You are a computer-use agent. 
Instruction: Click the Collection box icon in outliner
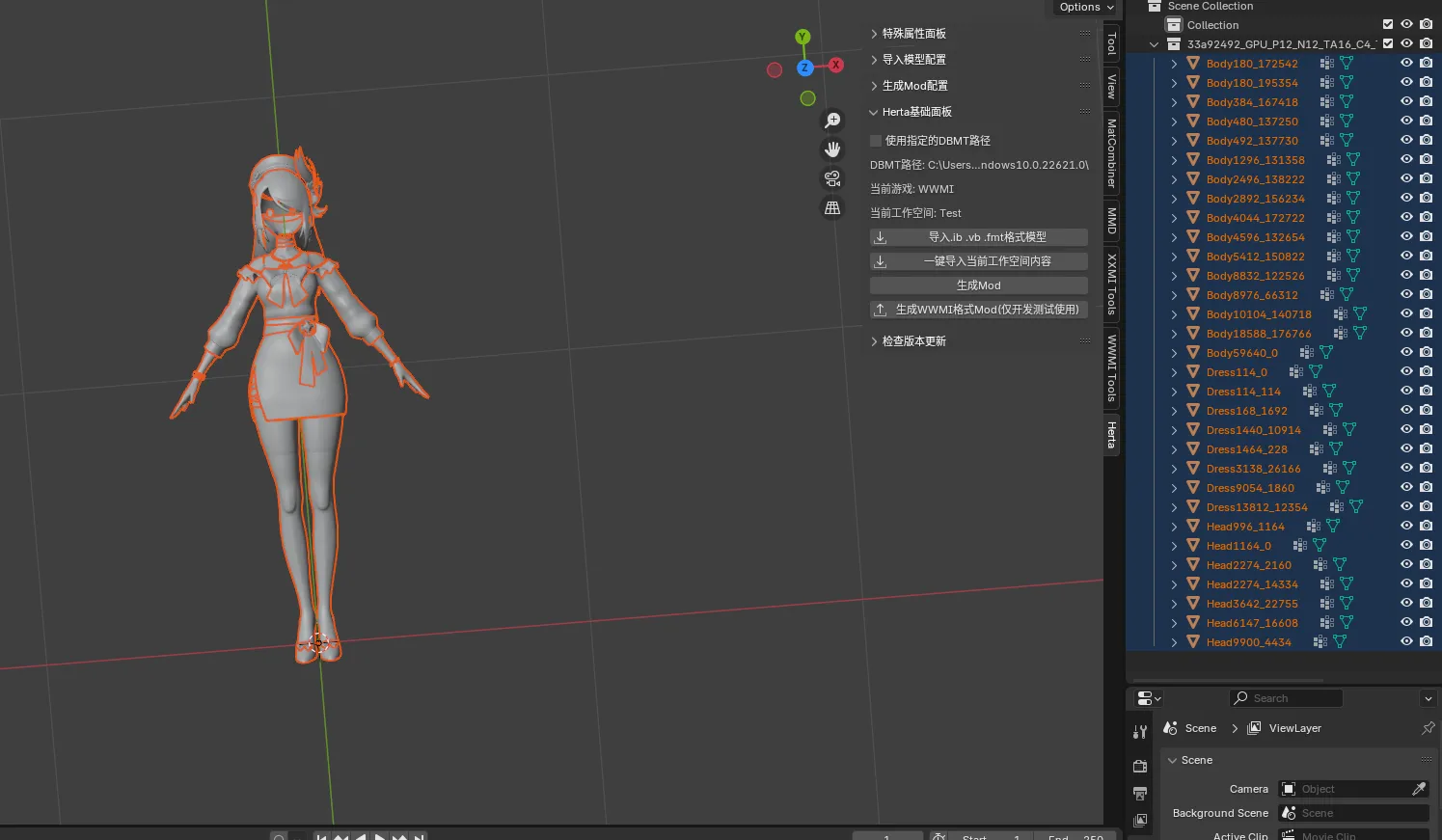point(1174,24)
